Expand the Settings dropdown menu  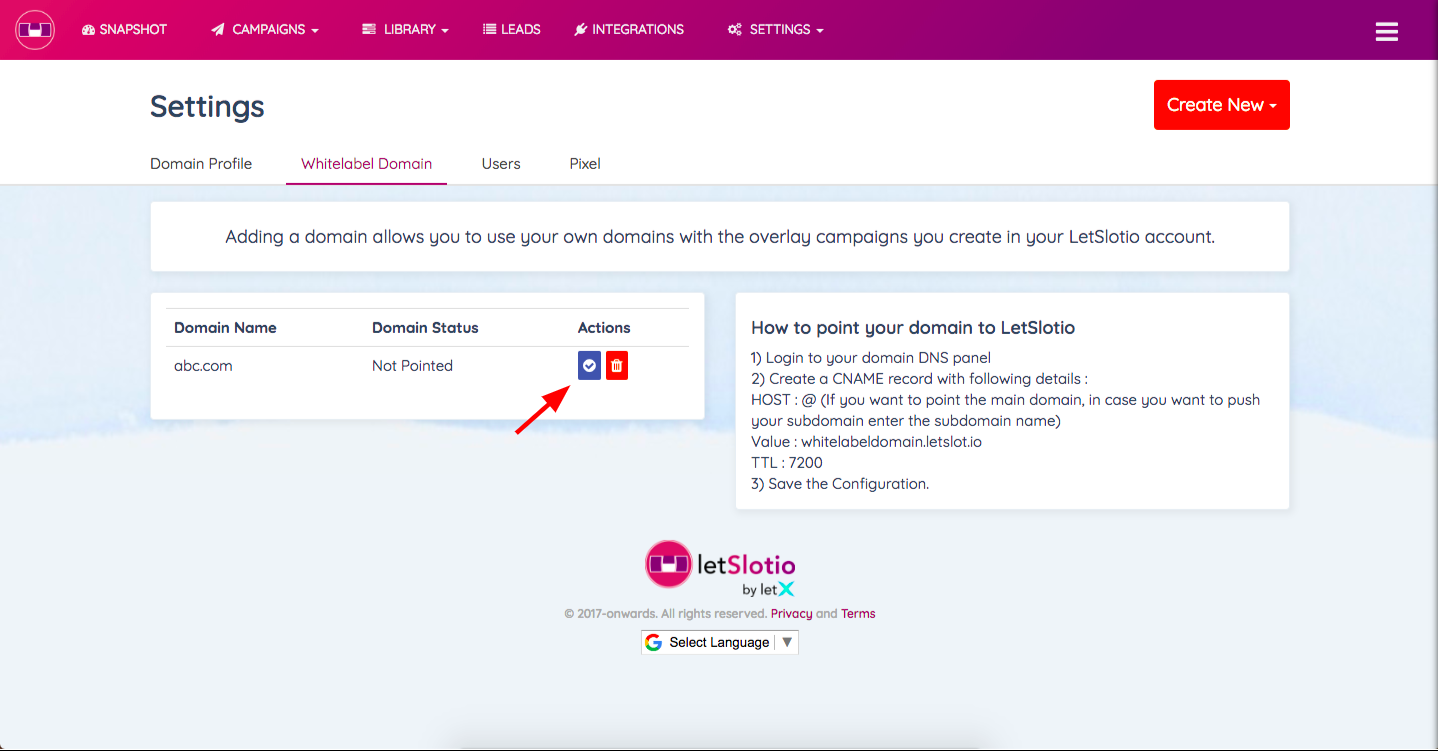point(776,30)
